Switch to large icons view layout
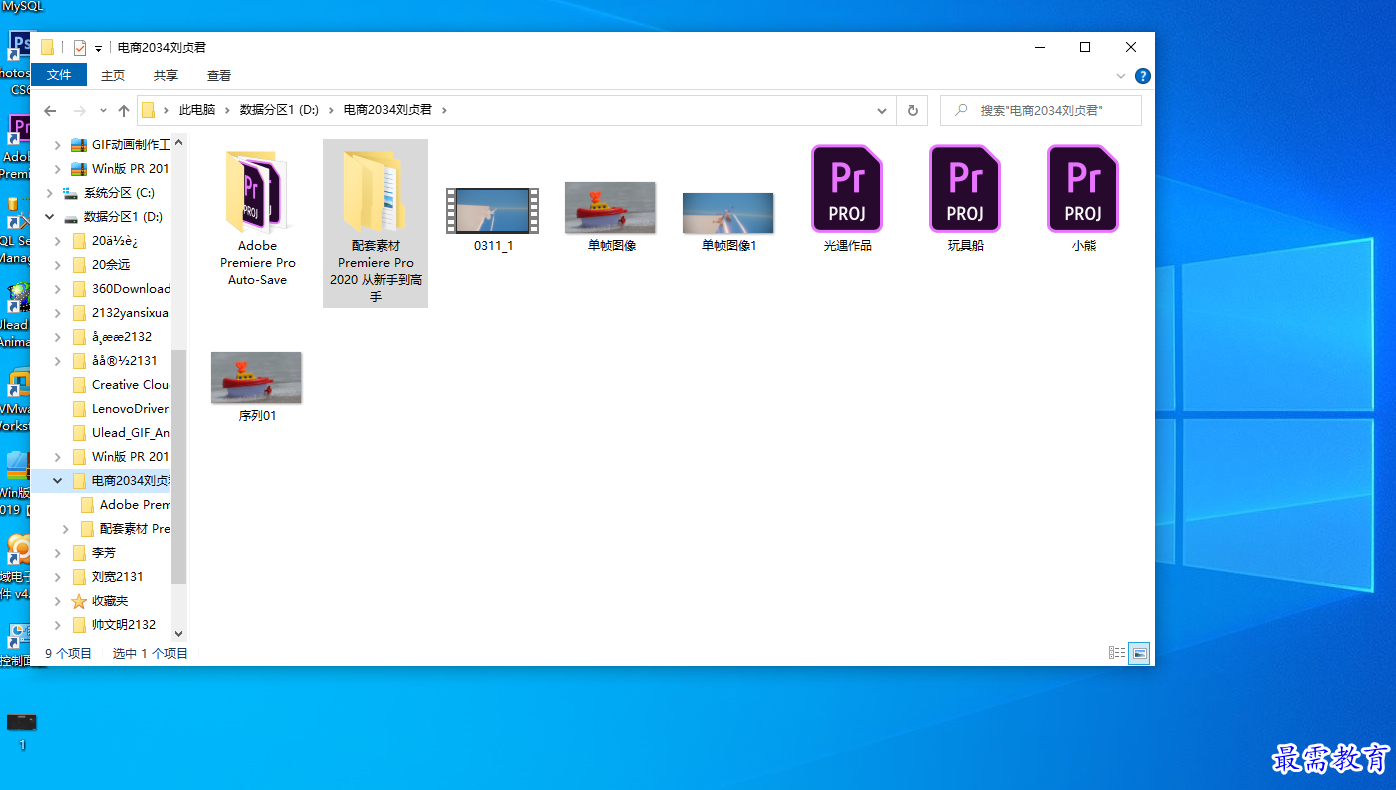This screenshot has height=790, width=1396. tap(1139, 653)
